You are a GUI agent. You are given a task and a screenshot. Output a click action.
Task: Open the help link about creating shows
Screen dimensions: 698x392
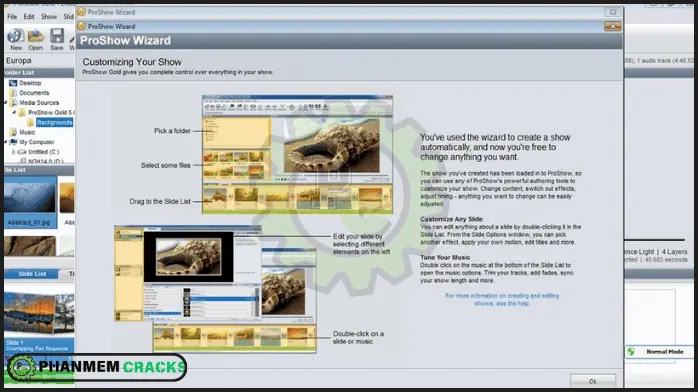pos(502,299)
